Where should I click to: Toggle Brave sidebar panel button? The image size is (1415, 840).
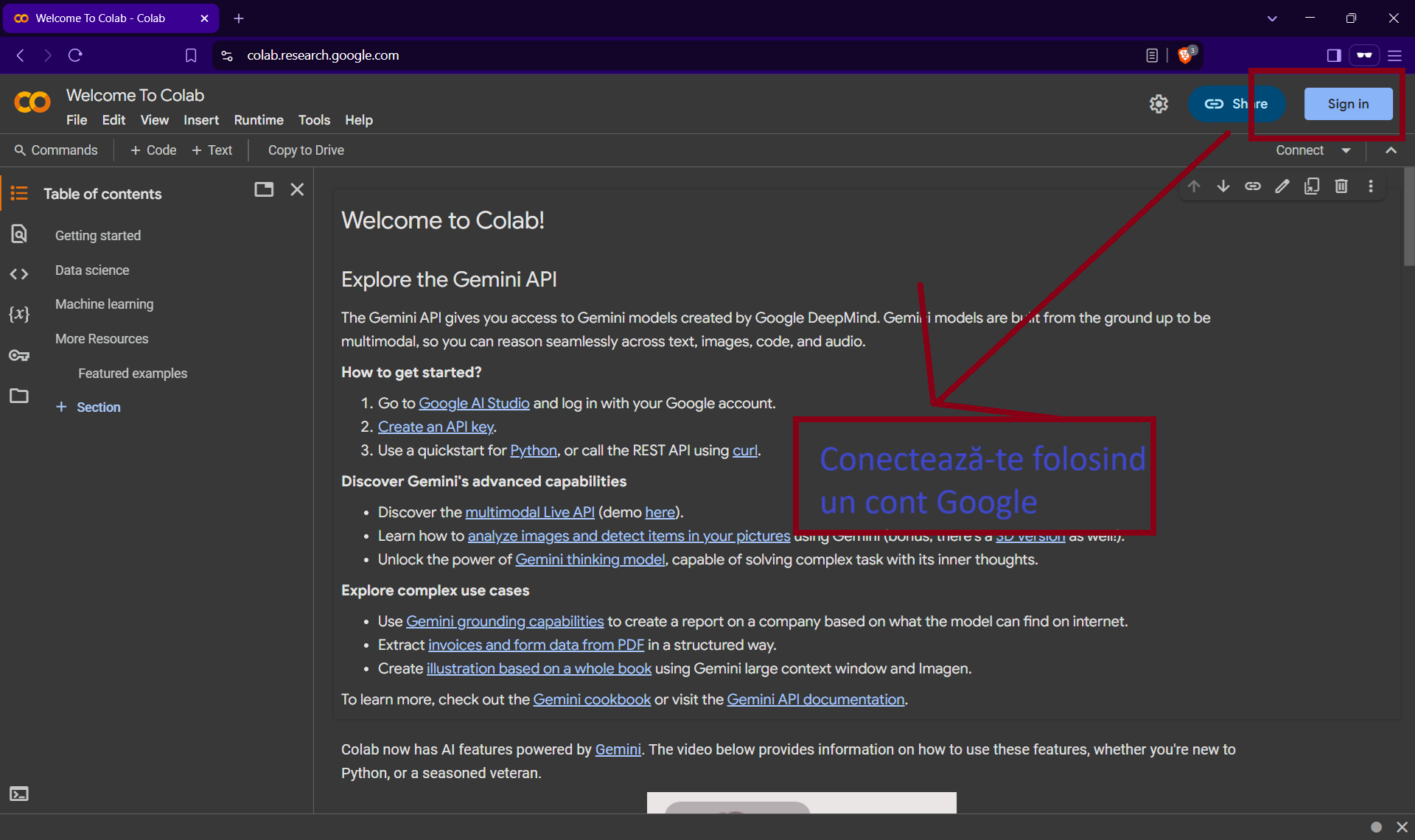tap(1333, 55)
